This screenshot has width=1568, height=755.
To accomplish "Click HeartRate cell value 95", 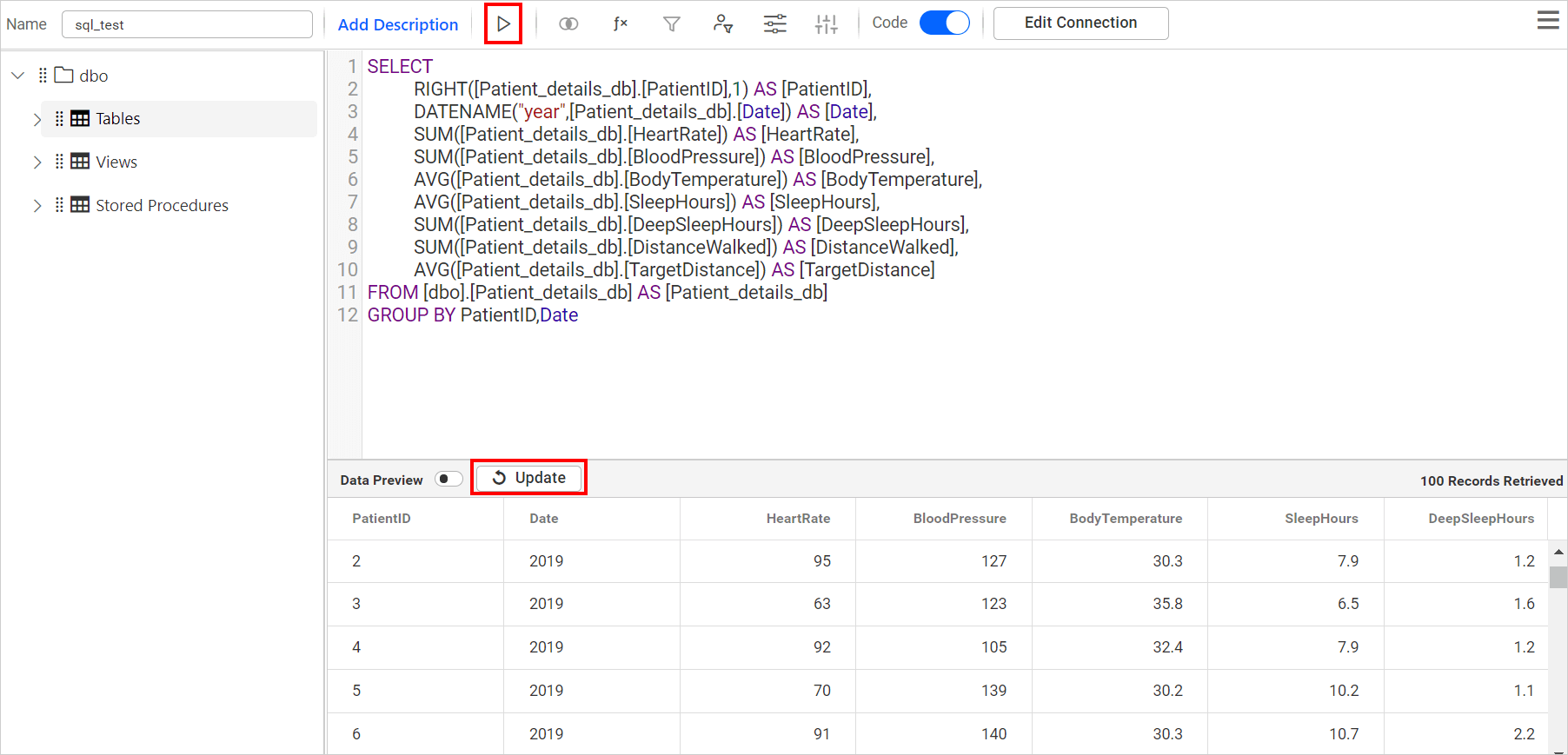I will 822,561.
